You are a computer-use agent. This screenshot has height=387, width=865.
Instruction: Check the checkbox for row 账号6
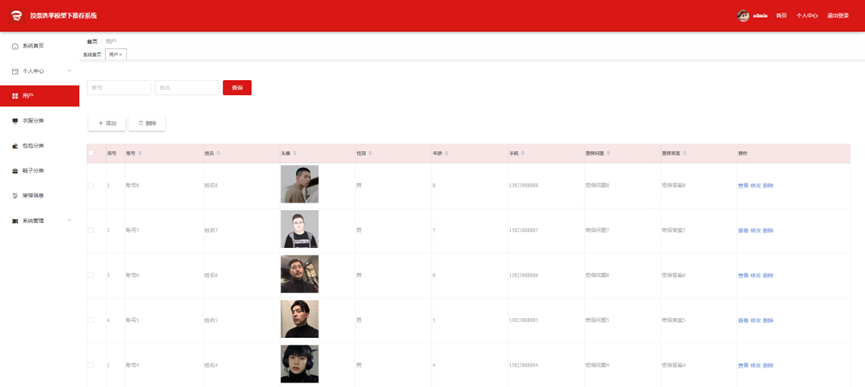91,275
